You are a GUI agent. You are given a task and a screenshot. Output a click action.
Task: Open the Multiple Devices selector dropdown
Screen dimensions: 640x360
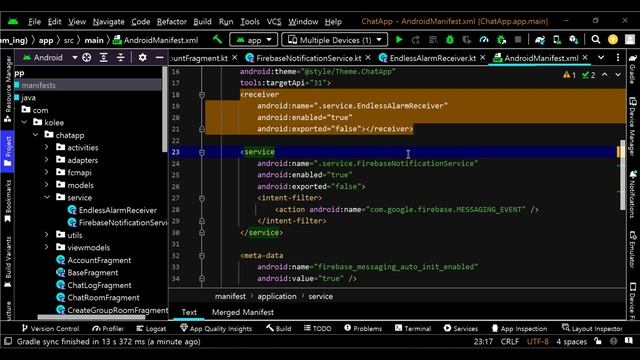(x=334, y=40)
